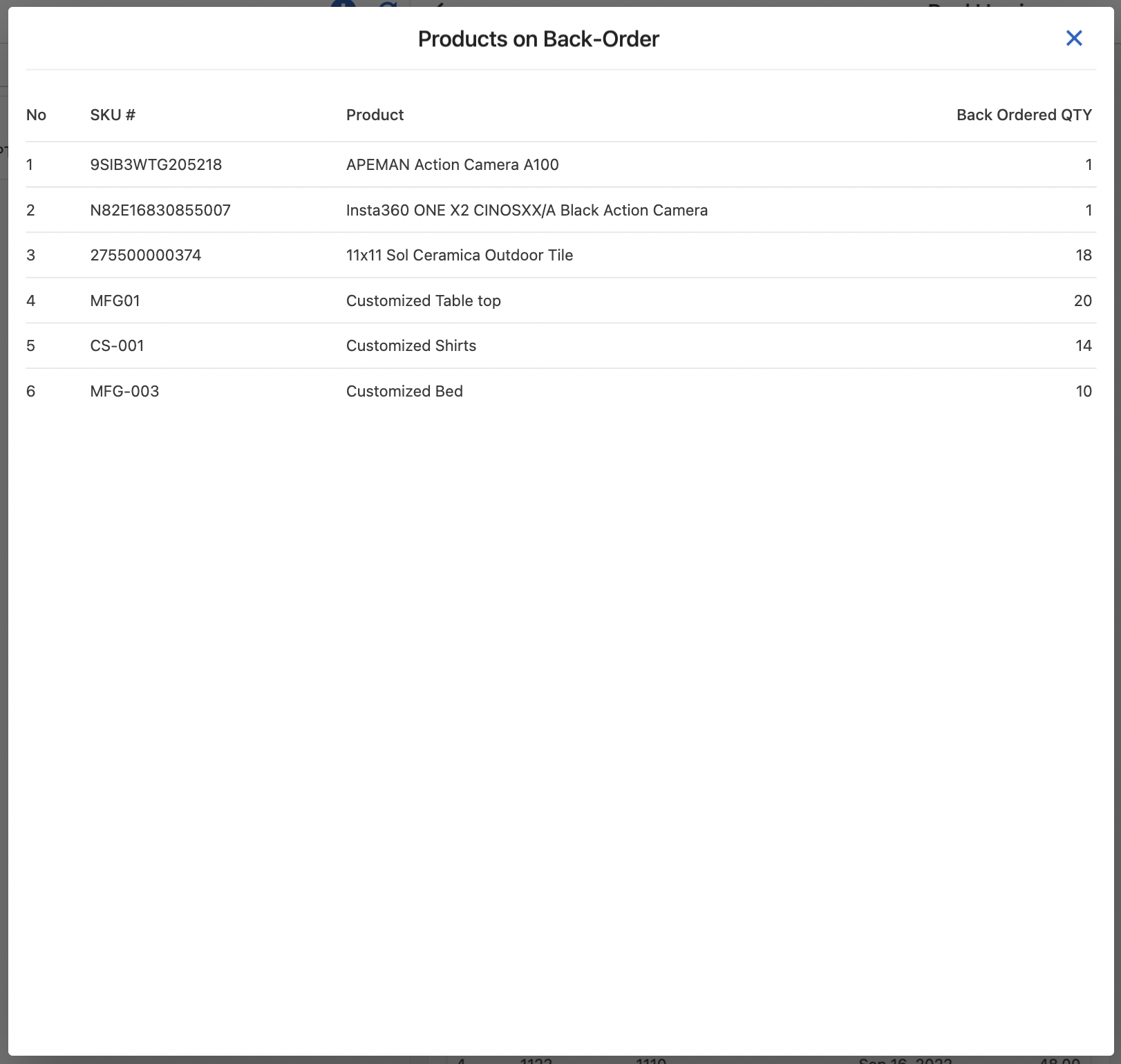Select the APEMAN Action Camera A100 product
The image size is (1121, 1064).
tap(452, 164)
